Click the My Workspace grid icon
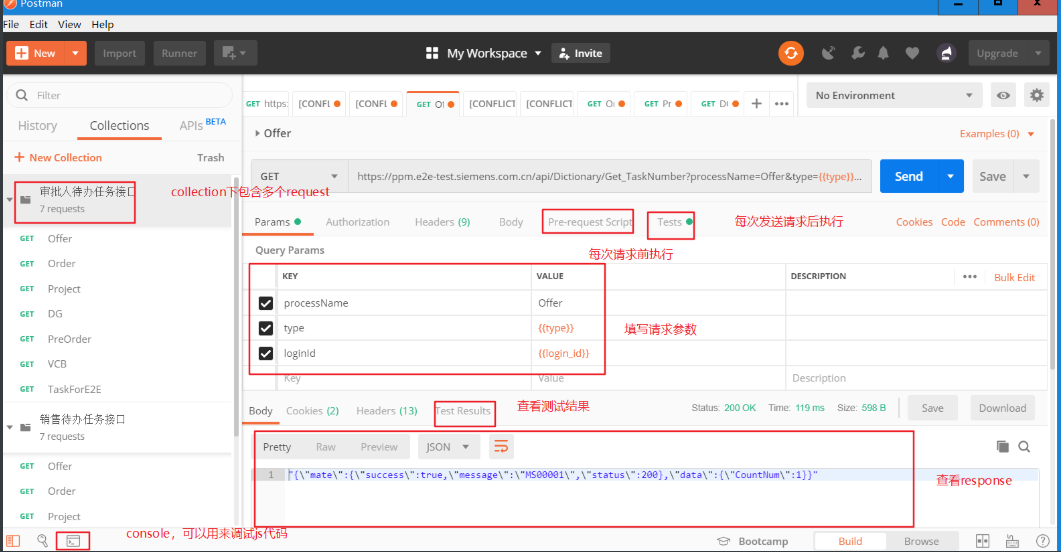Screen dimensions: 1061x552 (432, 53)
